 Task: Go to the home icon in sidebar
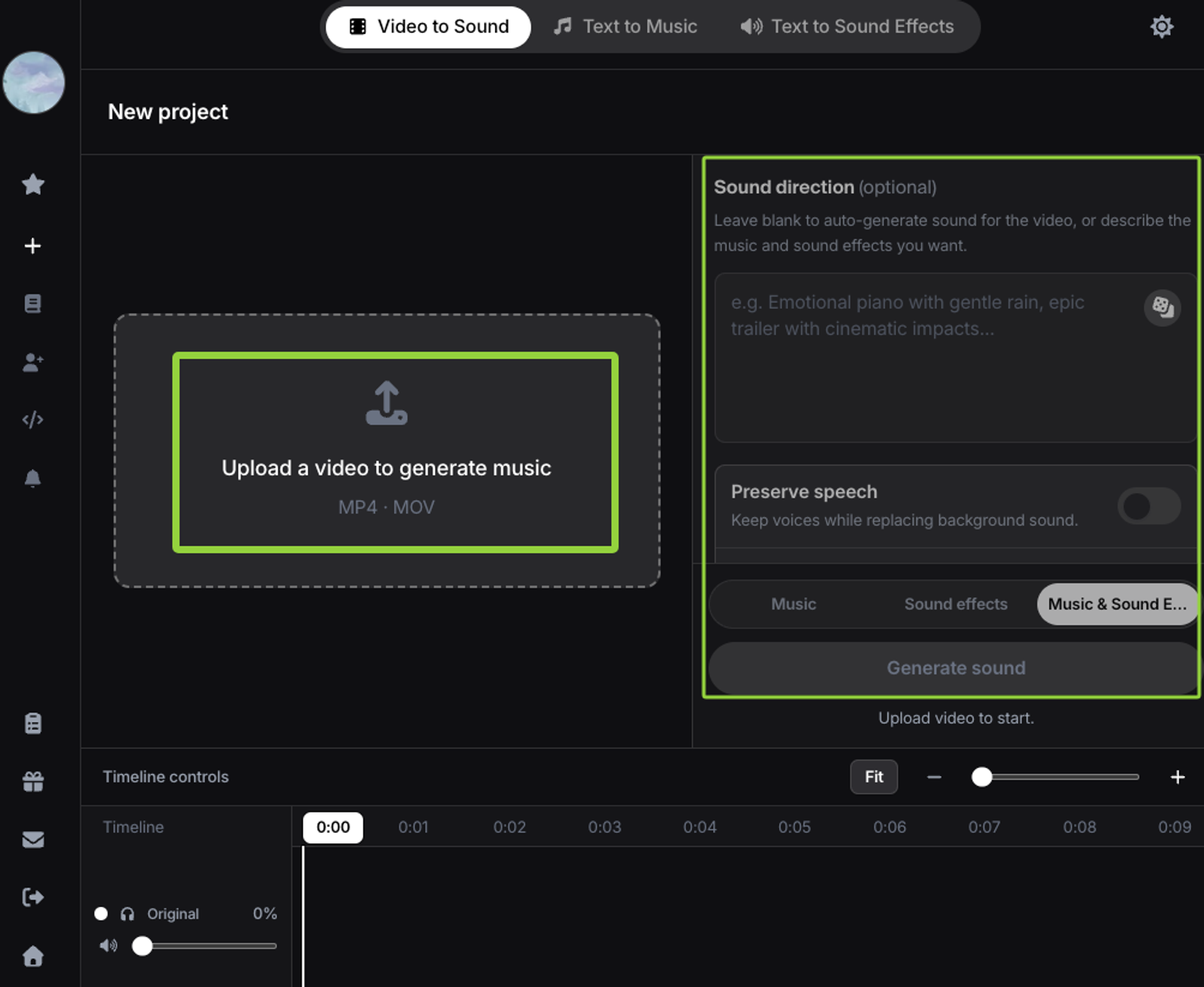click(32, 956)
